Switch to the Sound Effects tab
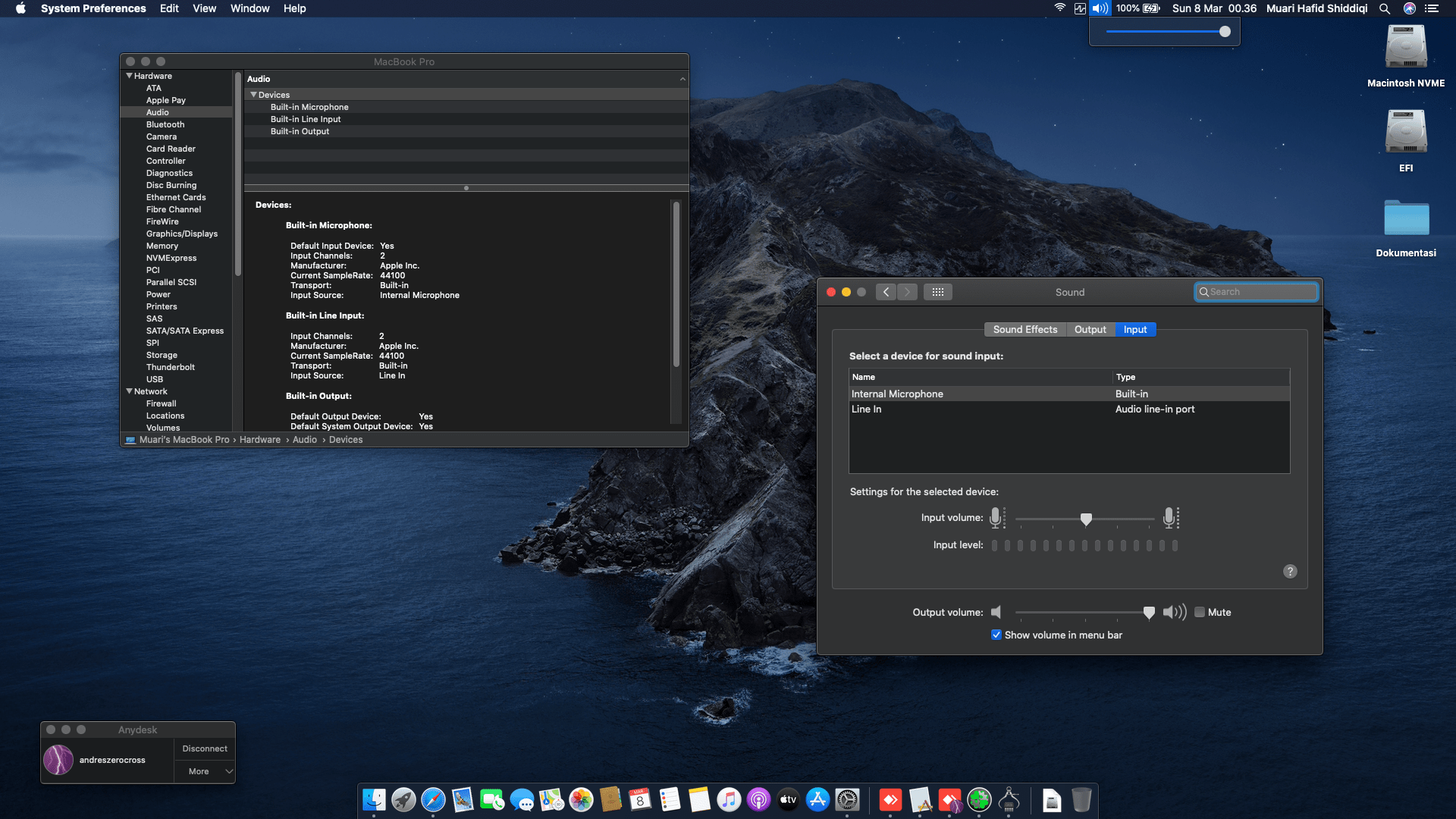The width and height of the screenshot is (1456, 819). (1025, 329)
